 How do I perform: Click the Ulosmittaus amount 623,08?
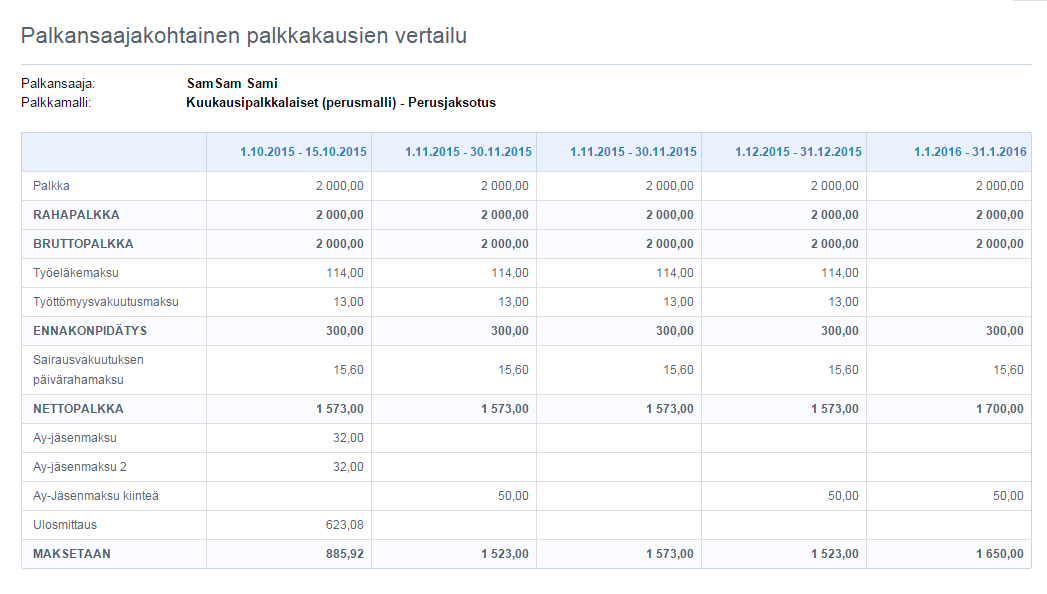point(345,525)
